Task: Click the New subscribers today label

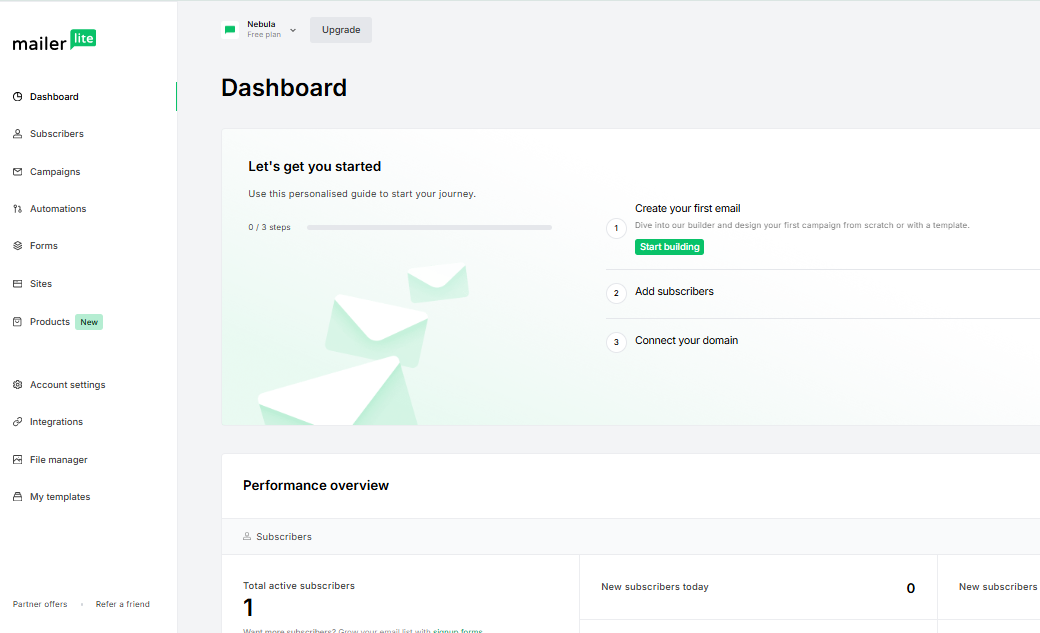Action: [x=655, y=587]
